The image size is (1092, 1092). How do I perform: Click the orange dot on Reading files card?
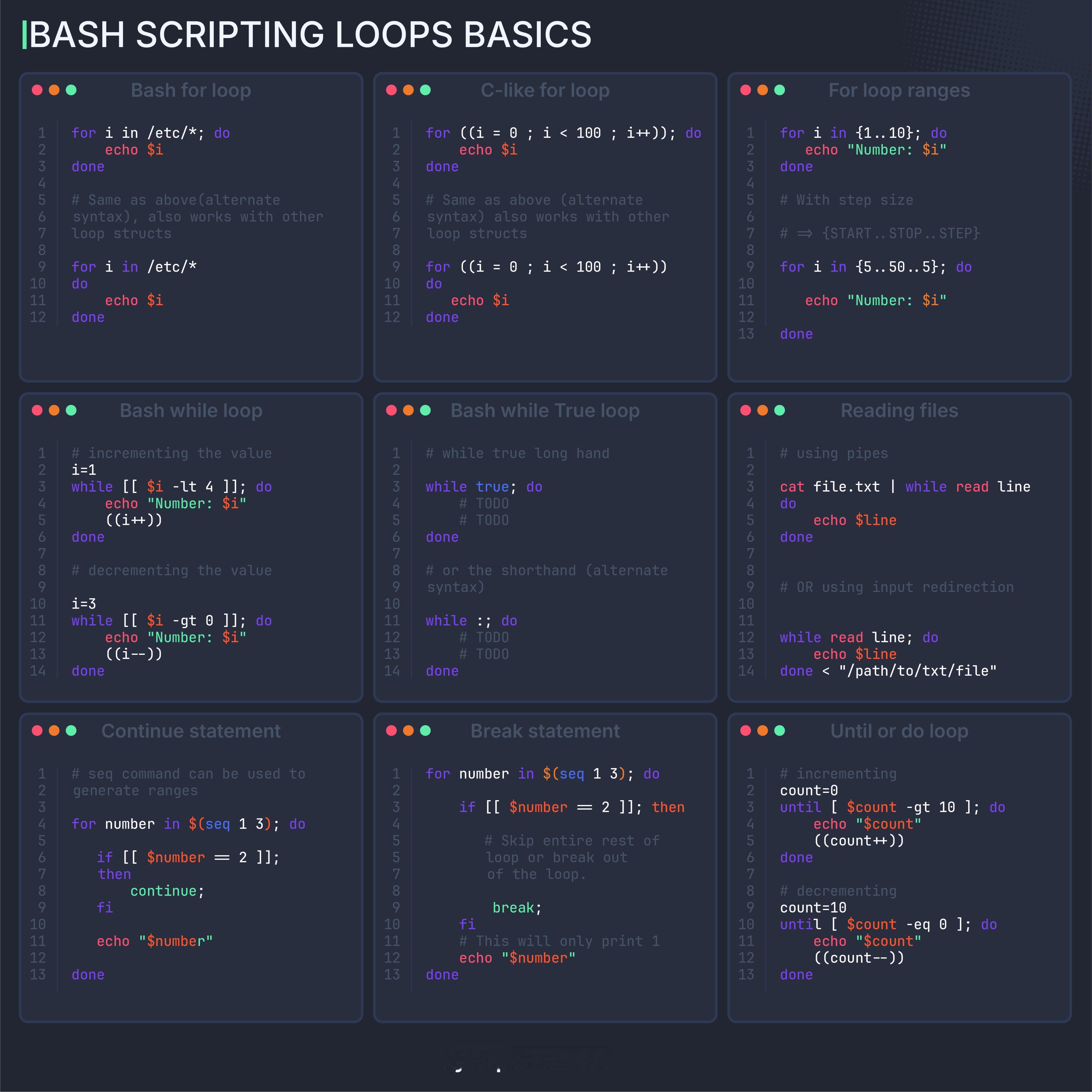pos(762,410)
